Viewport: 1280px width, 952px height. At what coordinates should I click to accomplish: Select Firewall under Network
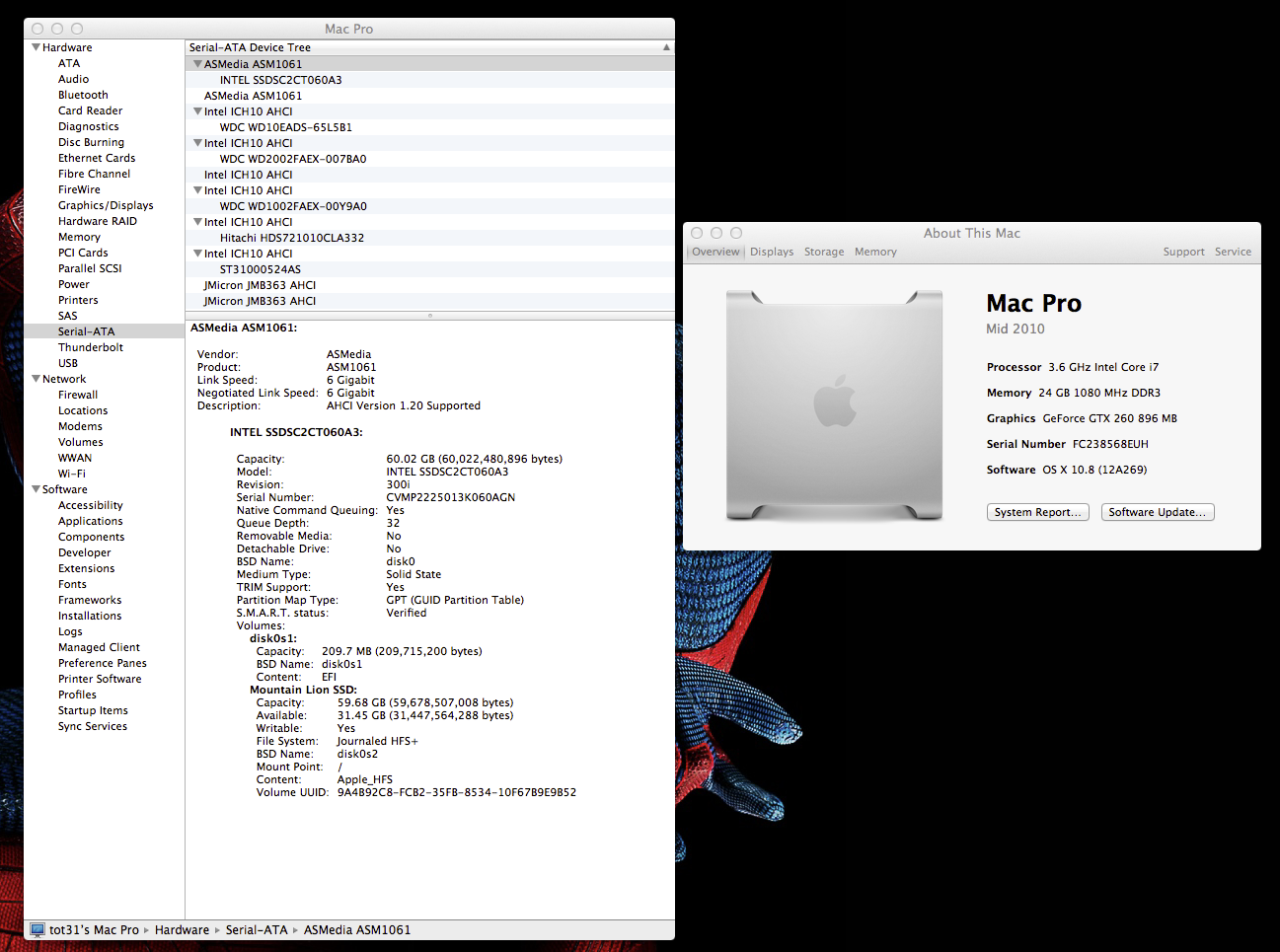pyautogui.click(x=78, y=395)
